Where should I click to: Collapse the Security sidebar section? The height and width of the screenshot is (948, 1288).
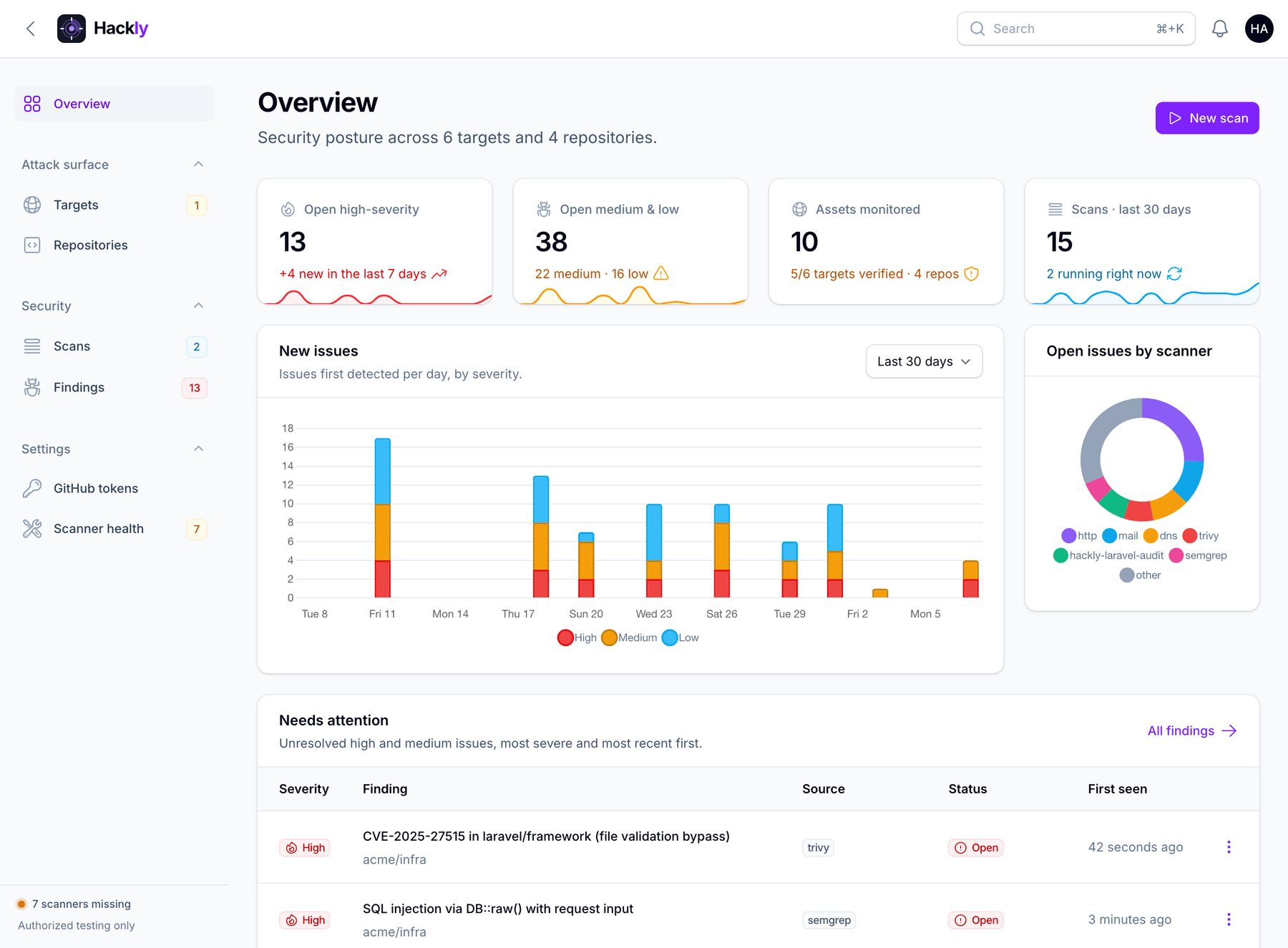point(199,306)
